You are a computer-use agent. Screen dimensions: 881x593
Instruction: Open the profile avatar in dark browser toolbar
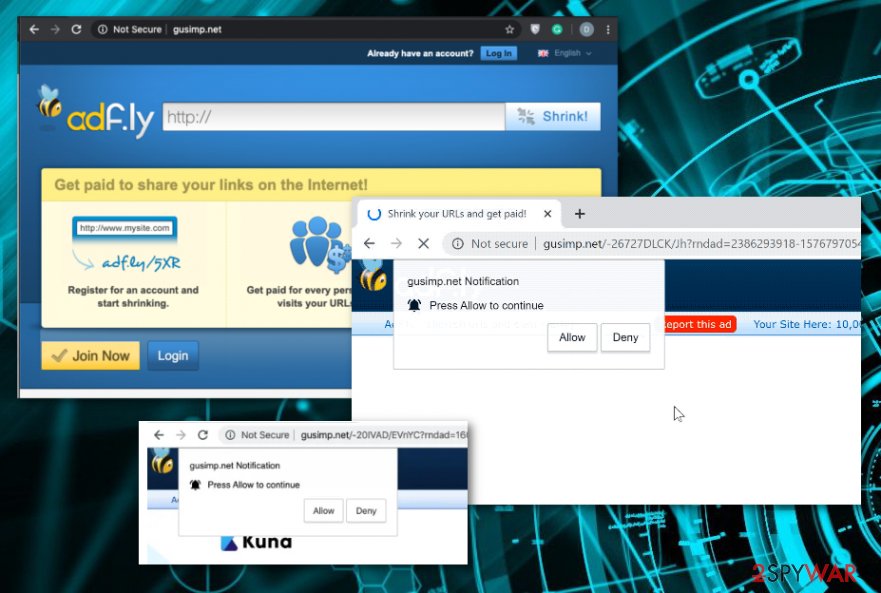(x=586, y=29)
